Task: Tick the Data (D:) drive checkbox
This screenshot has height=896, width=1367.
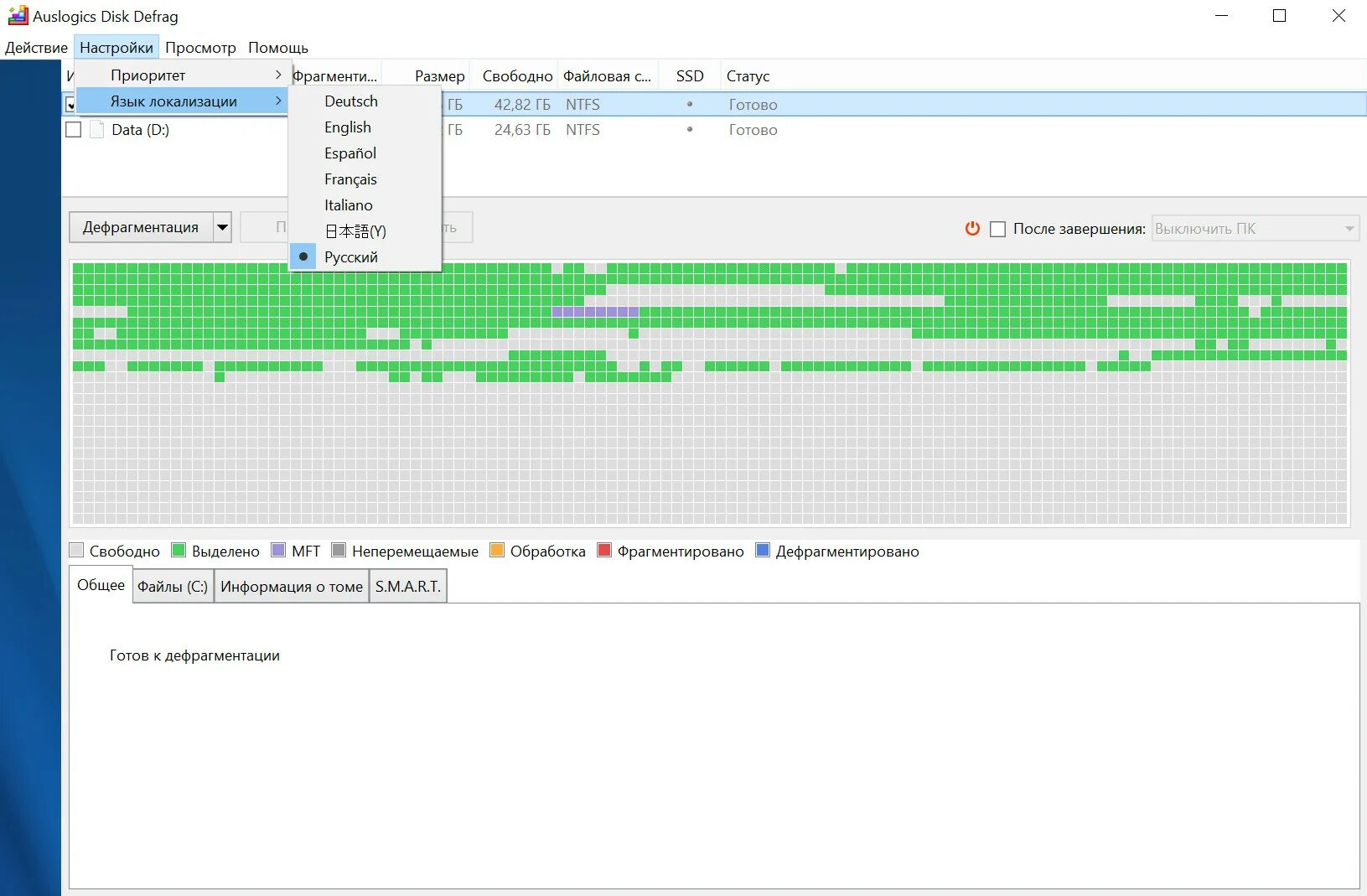Action: (x=74, y=130)
